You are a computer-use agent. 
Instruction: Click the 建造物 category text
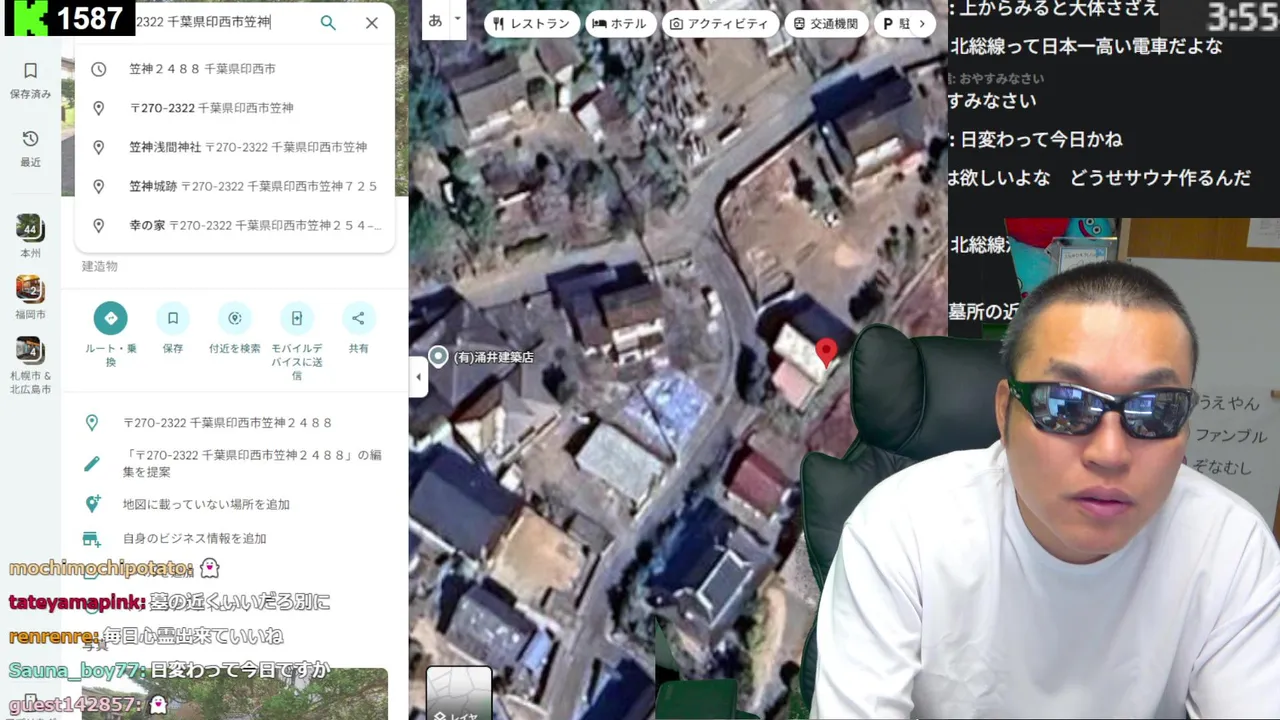[100, 266]
